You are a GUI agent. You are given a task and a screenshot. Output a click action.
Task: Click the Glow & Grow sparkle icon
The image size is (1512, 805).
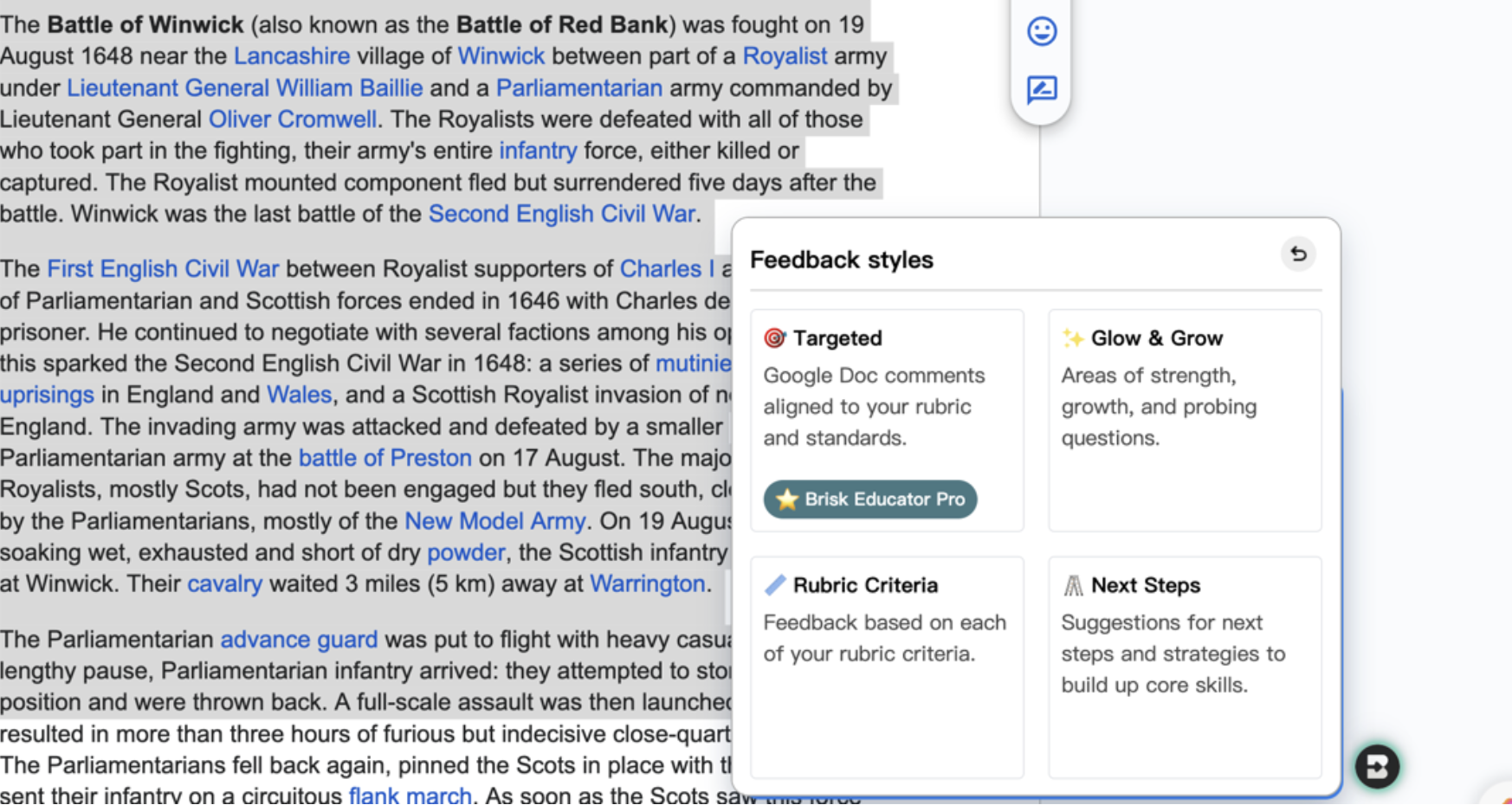pyautogui.click(x=1073, y=338)
